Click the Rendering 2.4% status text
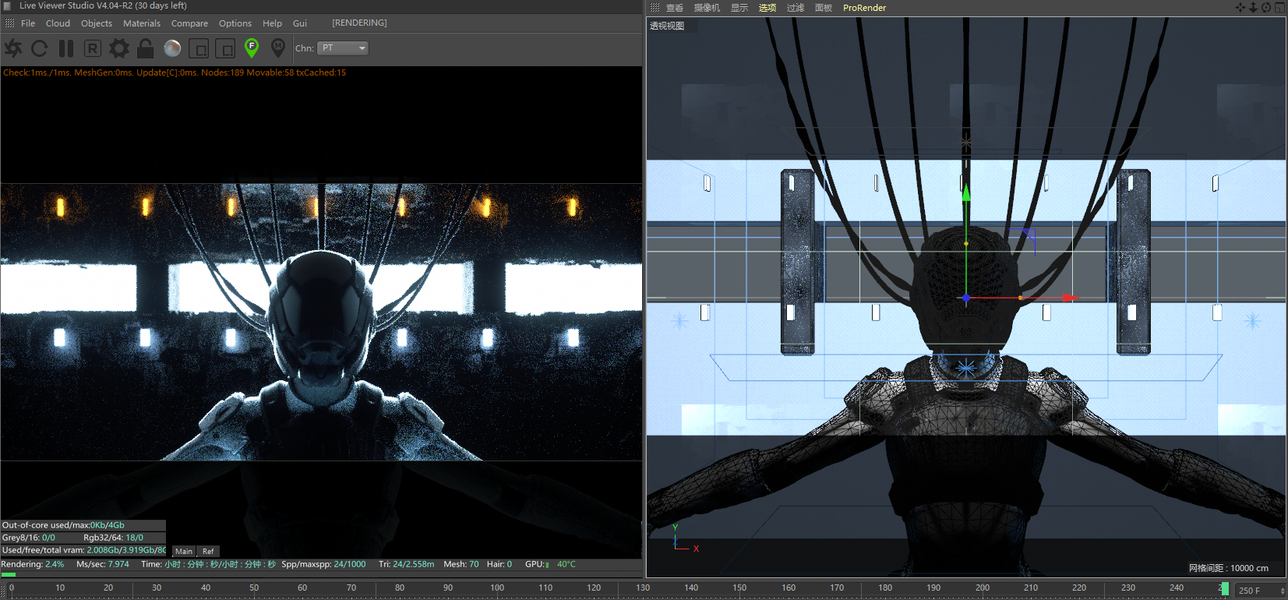The height and width of the screenshot is (600, 1288). (x=32, y=564)
